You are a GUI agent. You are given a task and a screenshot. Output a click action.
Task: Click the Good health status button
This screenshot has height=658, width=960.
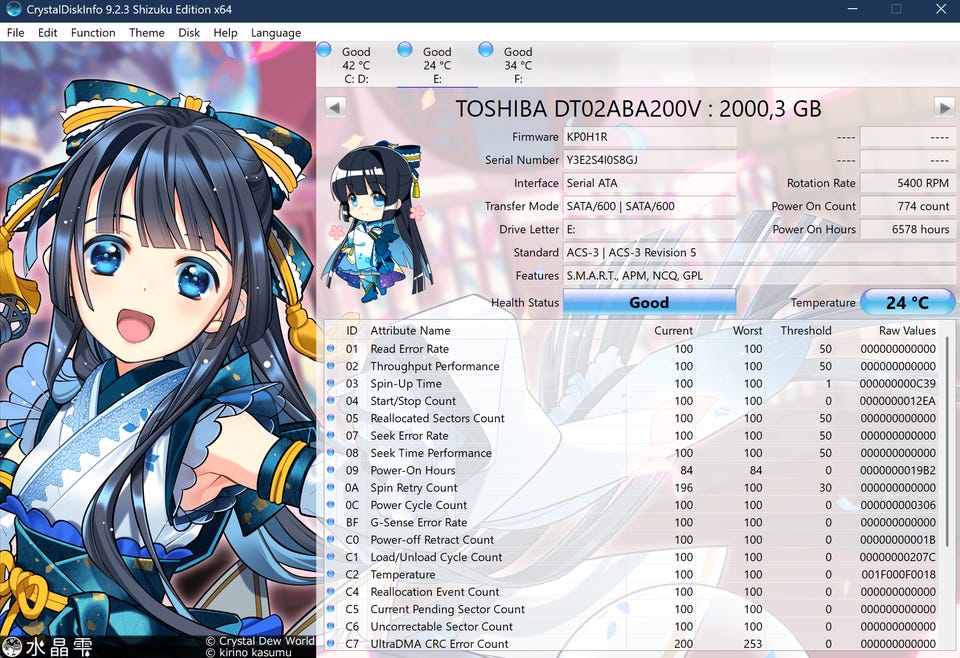pyautogui.click(x=649, y=302)
